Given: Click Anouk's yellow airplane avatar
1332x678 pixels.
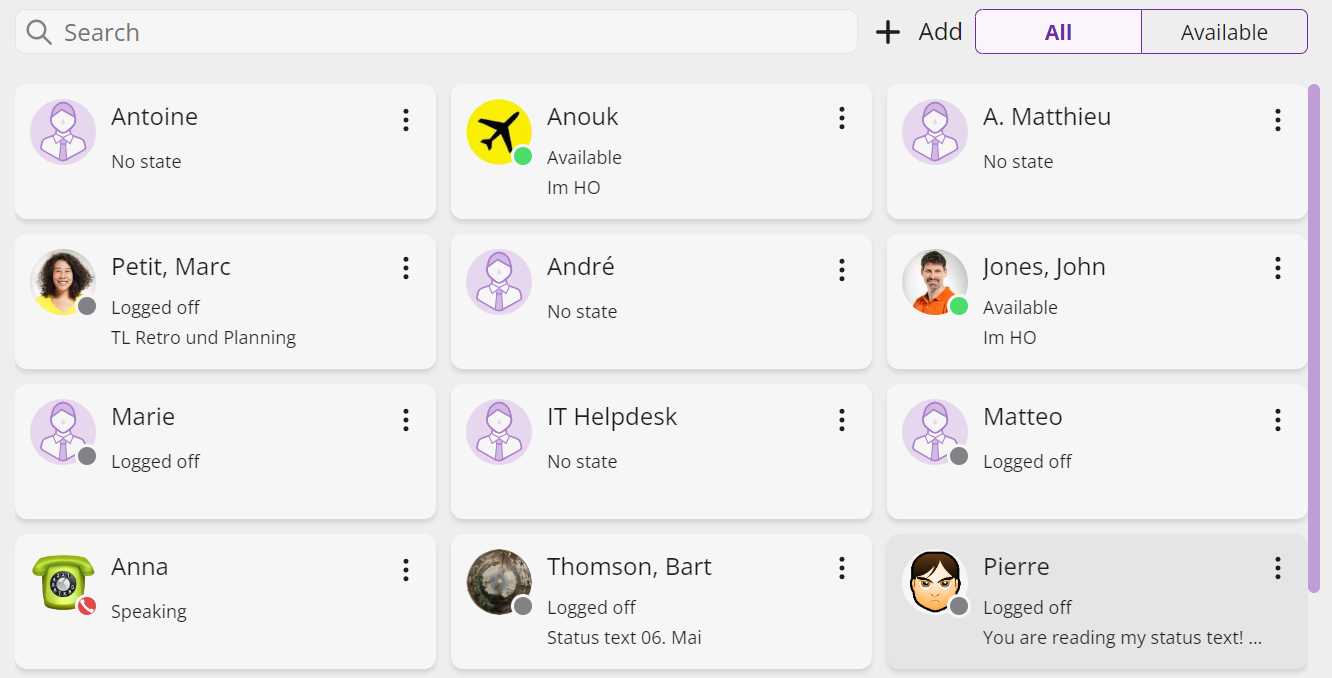Looking at the screenshot, I should [499, 132].
